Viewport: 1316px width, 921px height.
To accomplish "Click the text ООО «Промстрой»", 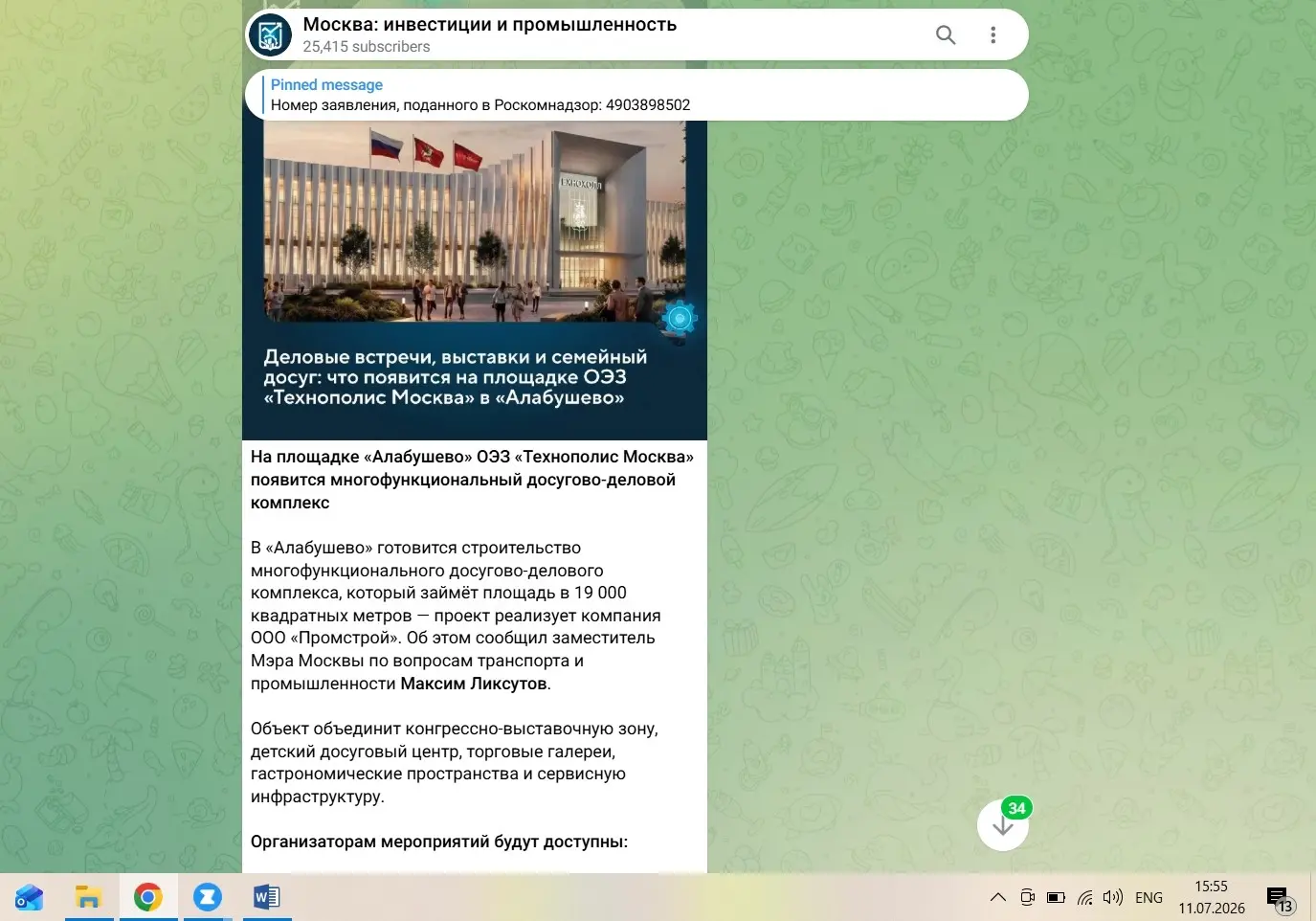I will coord(323,638).
